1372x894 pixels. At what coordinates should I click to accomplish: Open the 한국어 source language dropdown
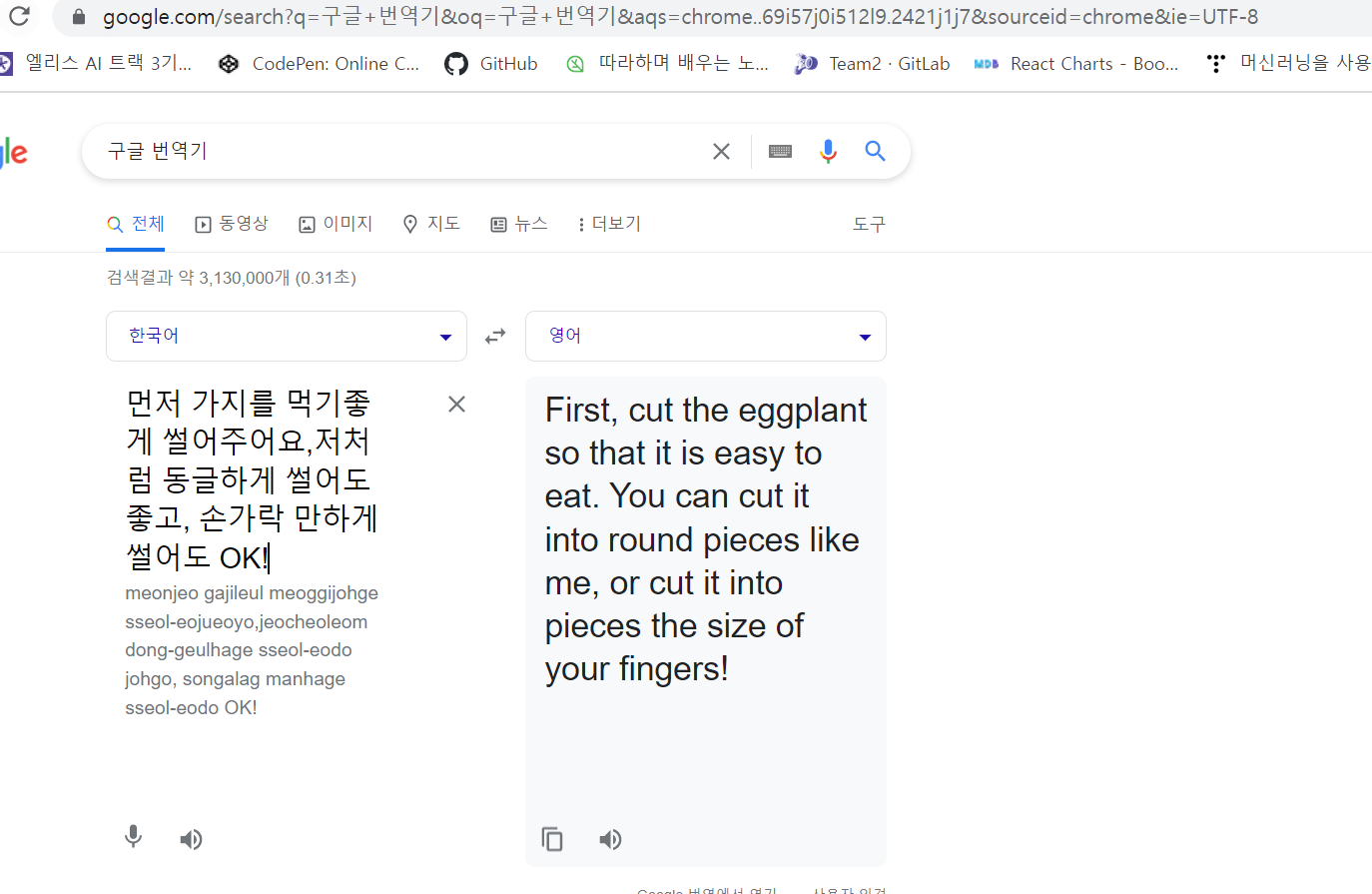pos(287,336)
